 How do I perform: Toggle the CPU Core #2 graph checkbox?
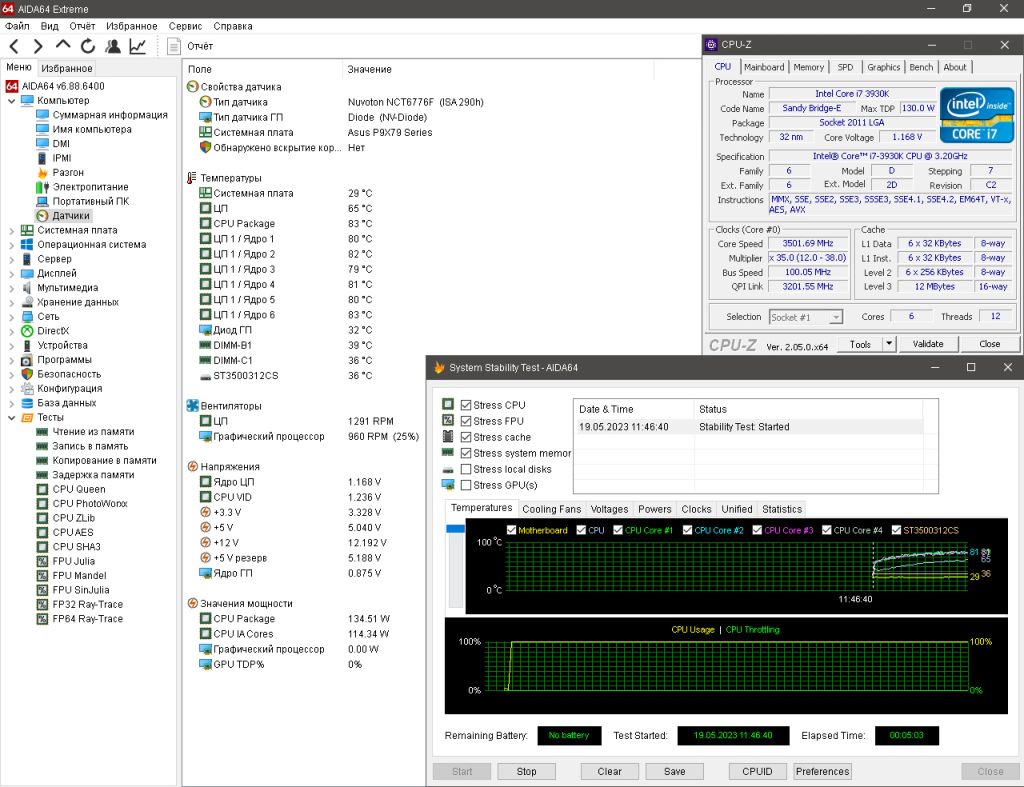click(x=687, y=530)
